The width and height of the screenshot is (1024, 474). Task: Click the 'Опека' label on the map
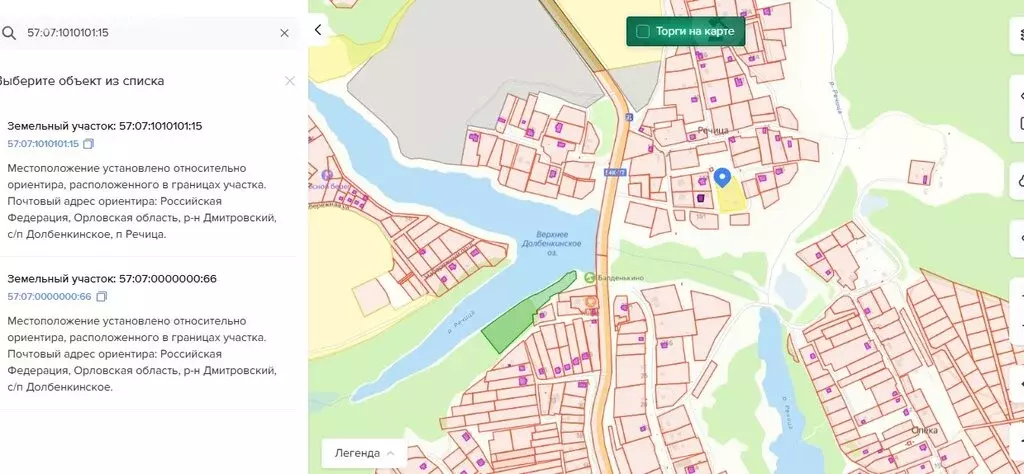click(925, 430)
